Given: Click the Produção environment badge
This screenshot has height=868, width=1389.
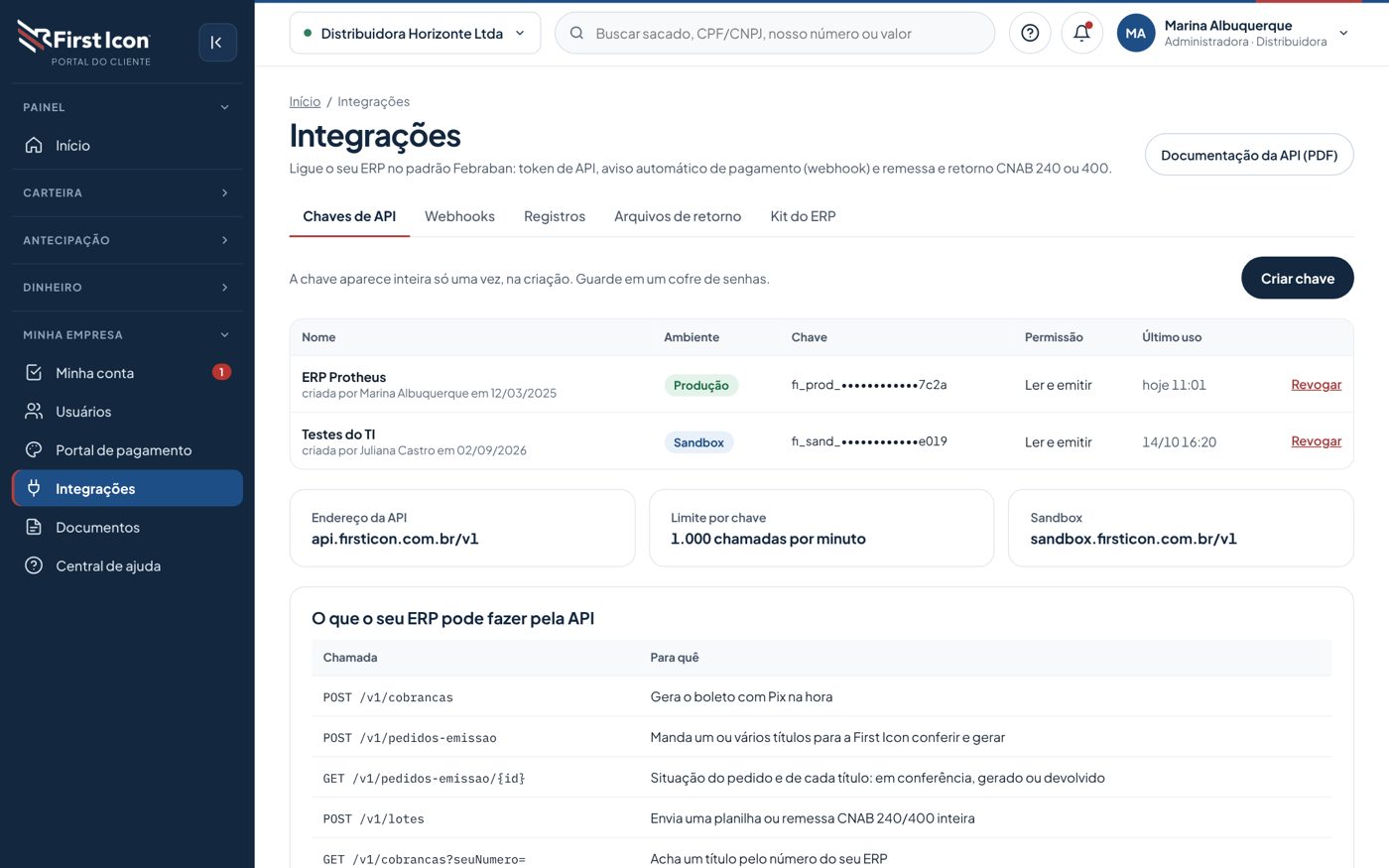Looking at the screenshot, I should pyautogui.click(x=701, y=385).
